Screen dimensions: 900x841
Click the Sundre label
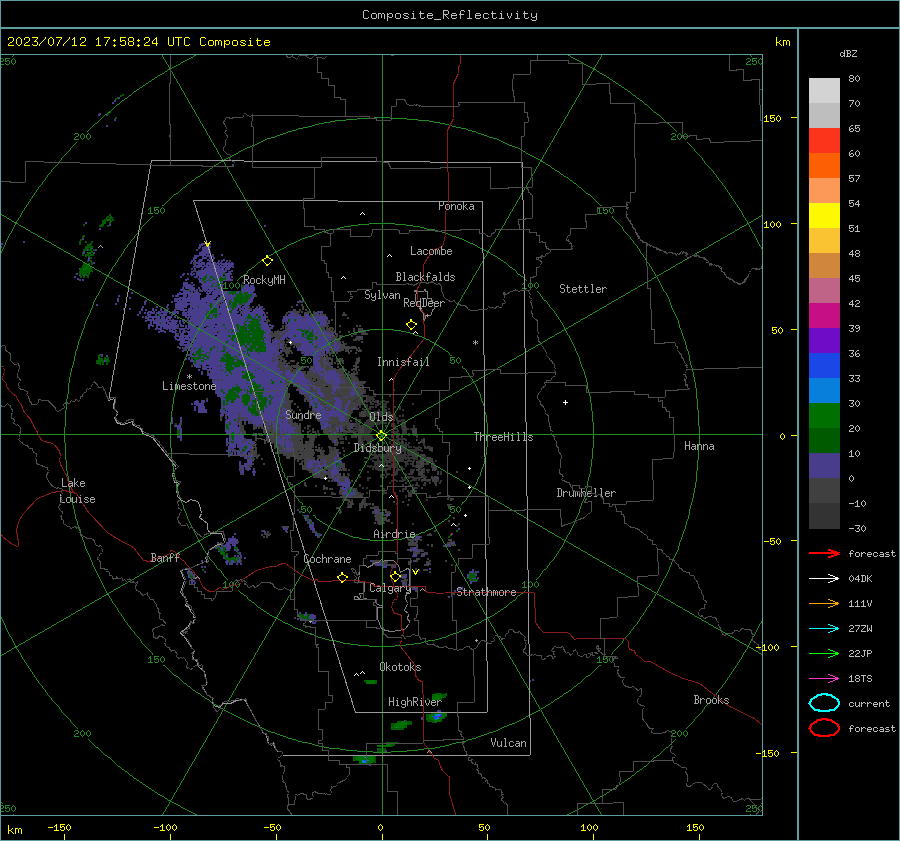click(x=303, y=414)
